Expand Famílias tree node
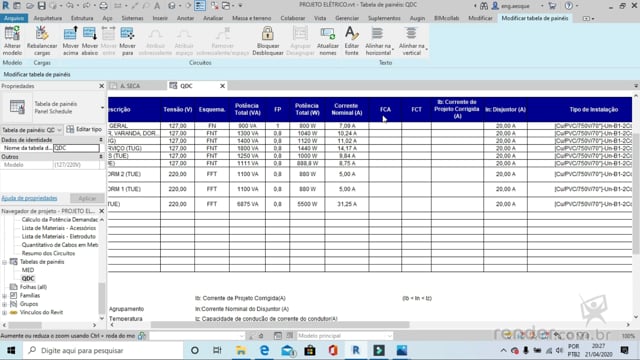The image size is (640, 360). (4, 296)
